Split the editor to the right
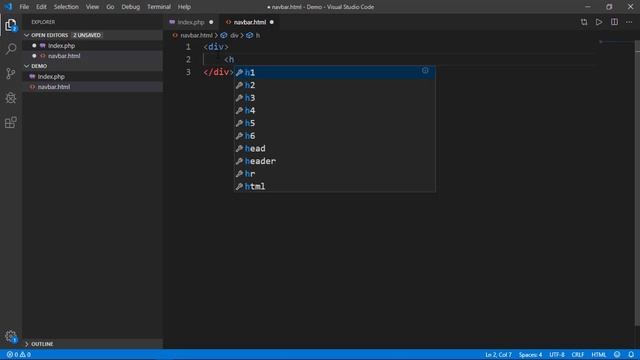640x360 pixels. [614, 22]
